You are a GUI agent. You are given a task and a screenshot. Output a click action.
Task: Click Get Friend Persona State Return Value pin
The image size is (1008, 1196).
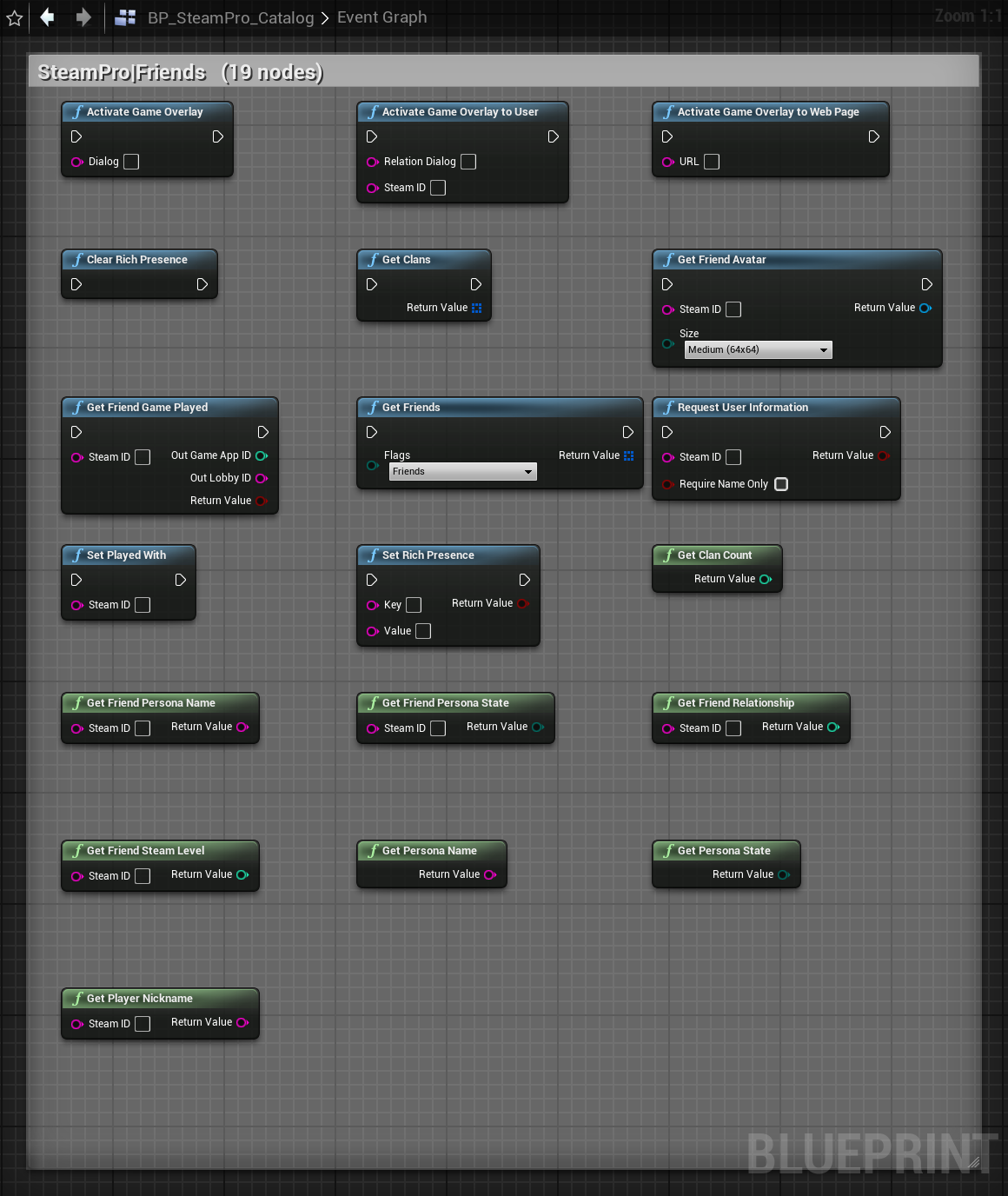click(538, 727)
